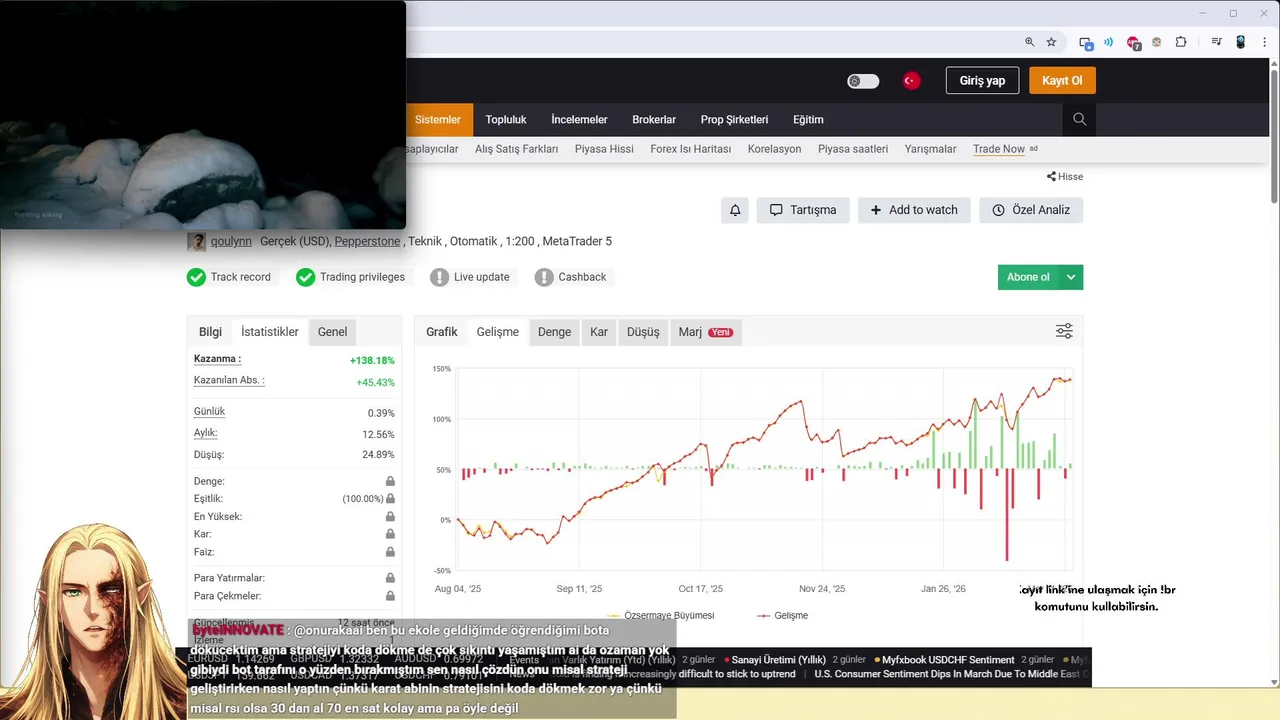1280x720 pixels.
Task: Open the Korelasyon link
Action: click(774, 149)
